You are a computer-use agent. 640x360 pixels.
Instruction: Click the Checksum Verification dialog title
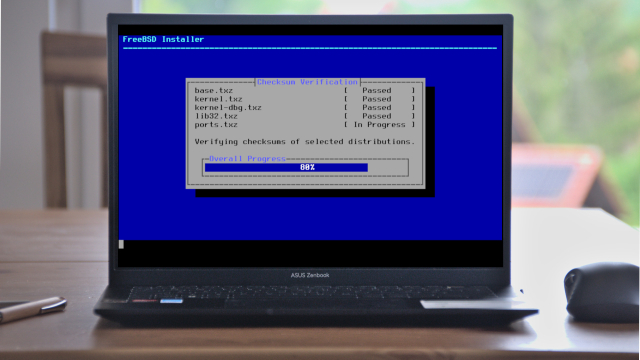[x=307, y=82]
